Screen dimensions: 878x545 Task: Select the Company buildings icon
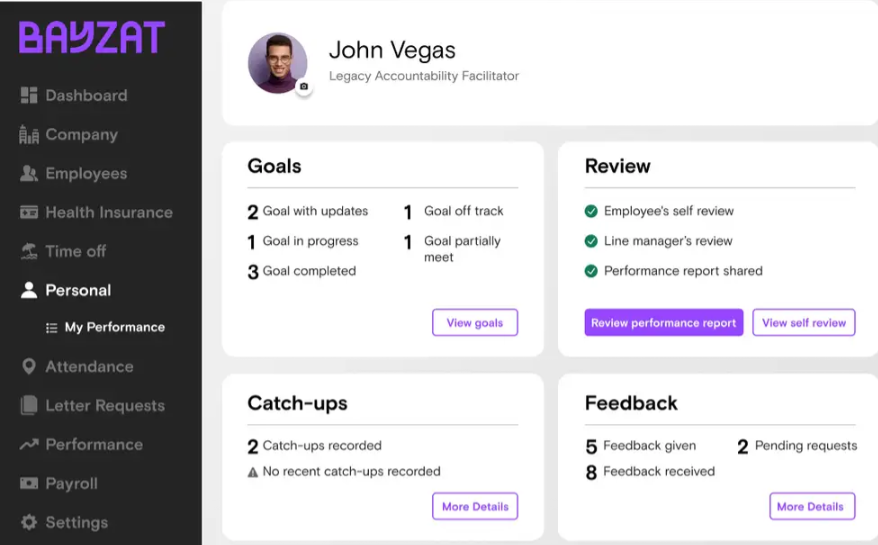[x=29, y=134]
